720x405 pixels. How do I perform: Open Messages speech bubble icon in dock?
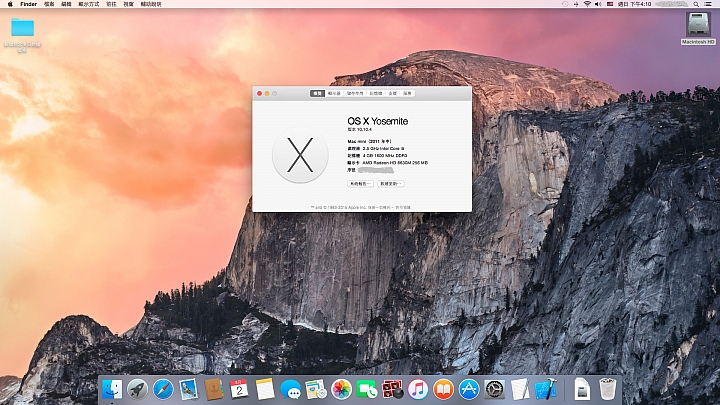tap(291, 389)
